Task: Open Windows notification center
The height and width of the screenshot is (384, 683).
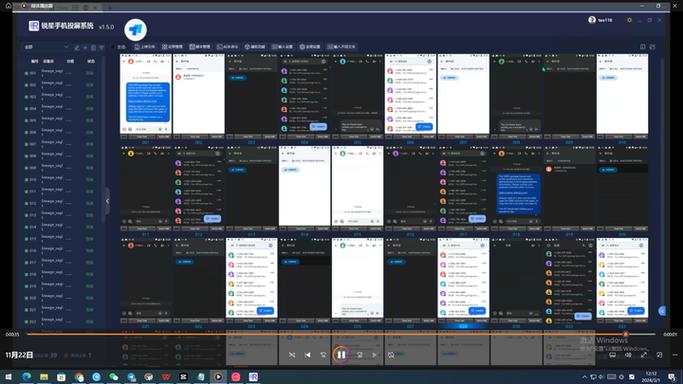Action: (x=672, y=377)
